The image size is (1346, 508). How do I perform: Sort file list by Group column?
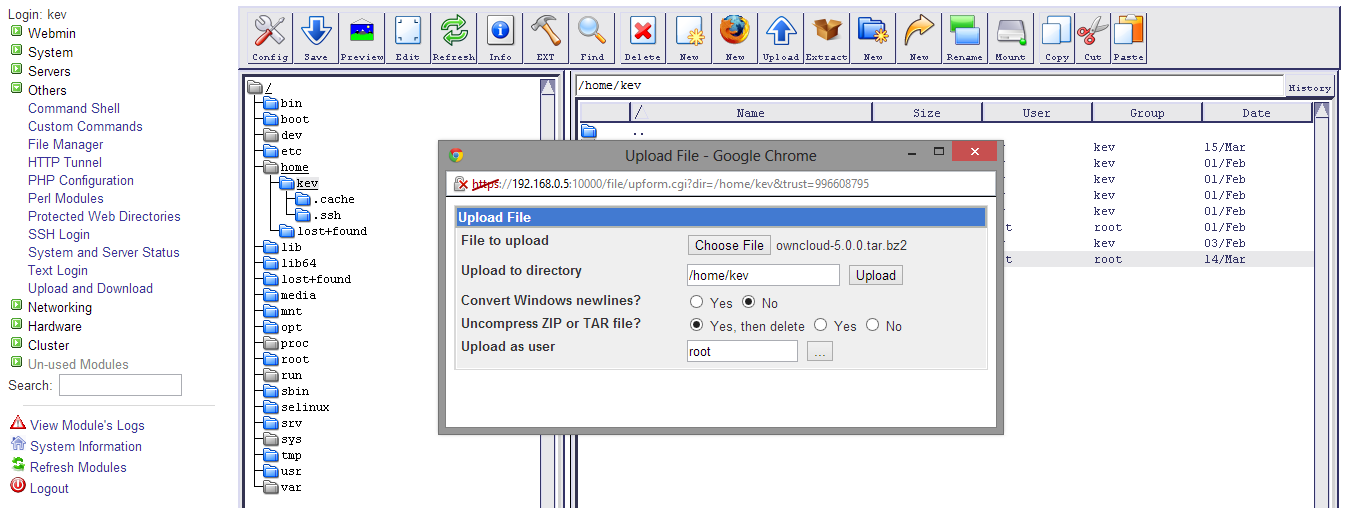pos(1147,113)
